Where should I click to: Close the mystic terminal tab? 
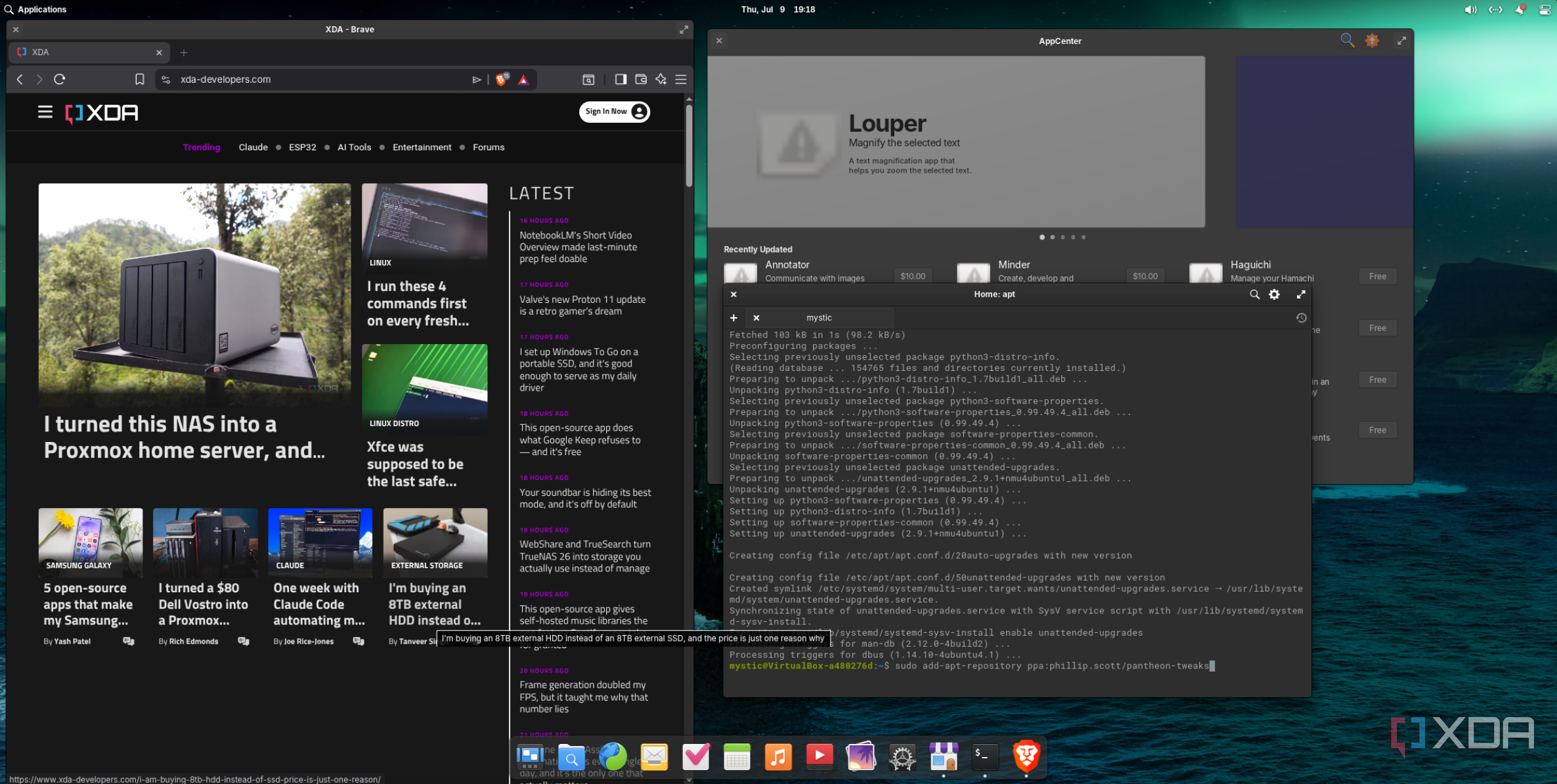click(756, 318)
